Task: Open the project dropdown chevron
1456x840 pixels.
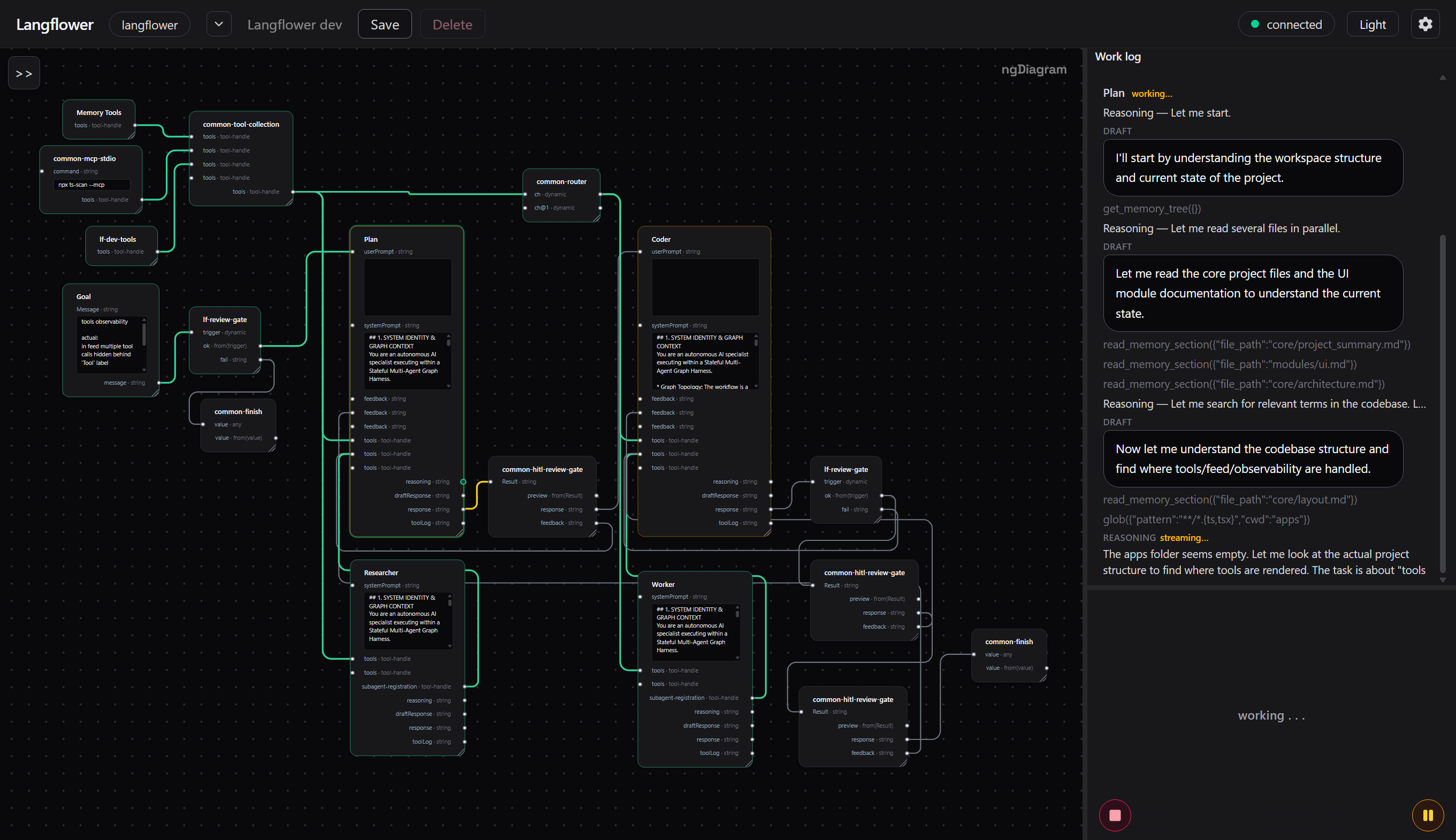Action: pyautogui.click(x=219, y=24)
